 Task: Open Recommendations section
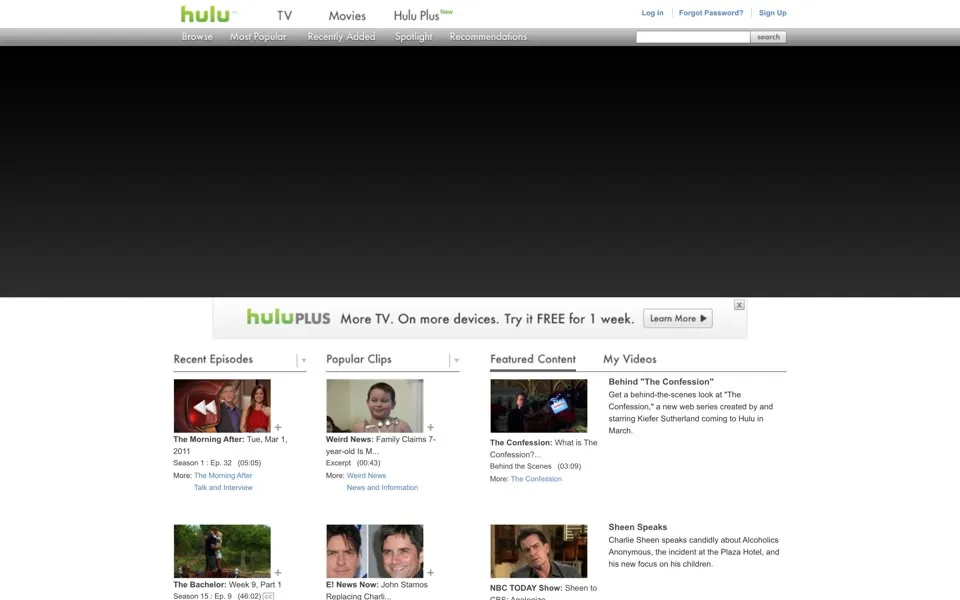(x=488, y=37)
